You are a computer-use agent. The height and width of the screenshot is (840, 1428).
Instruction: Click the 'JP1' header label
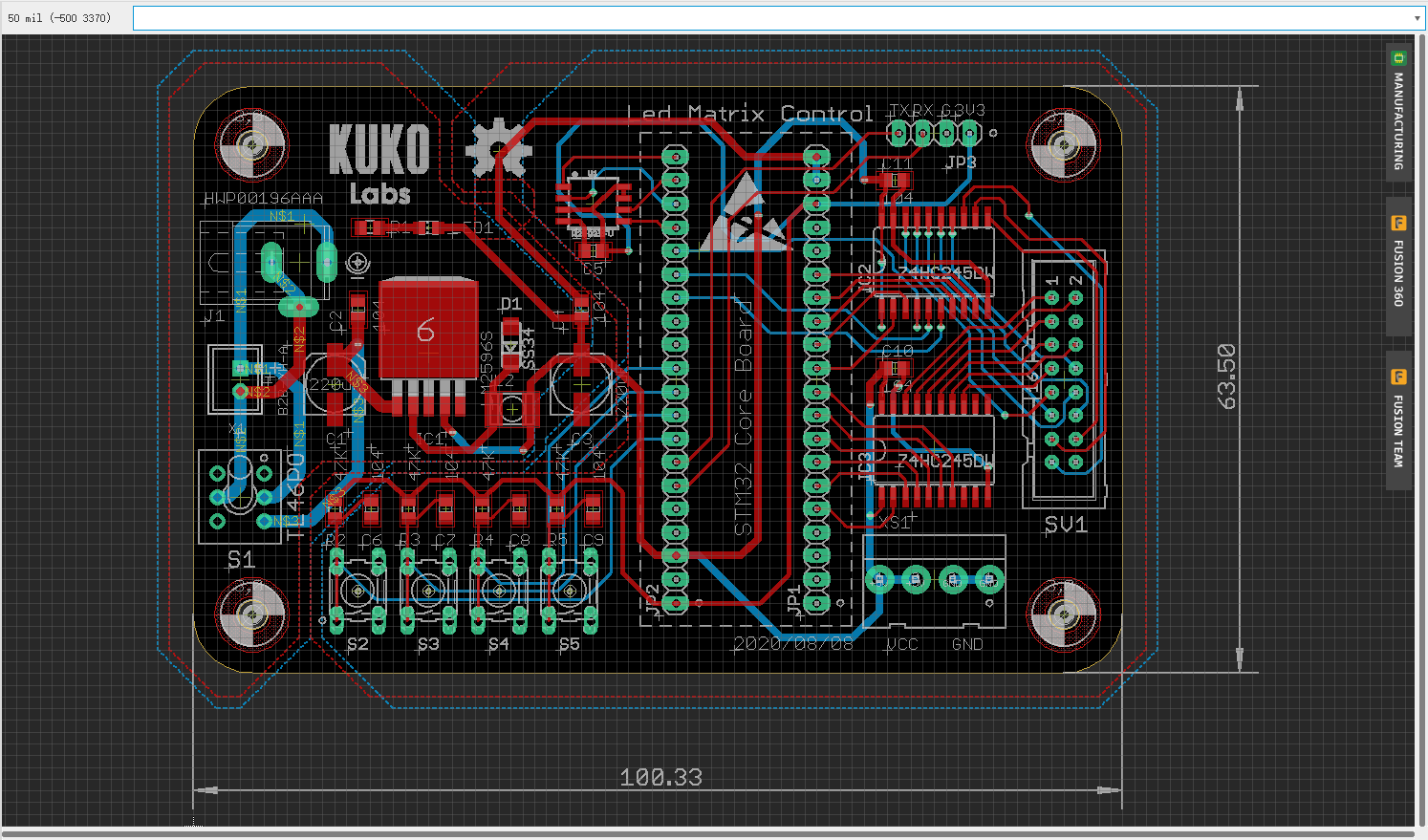coord(794,600)
